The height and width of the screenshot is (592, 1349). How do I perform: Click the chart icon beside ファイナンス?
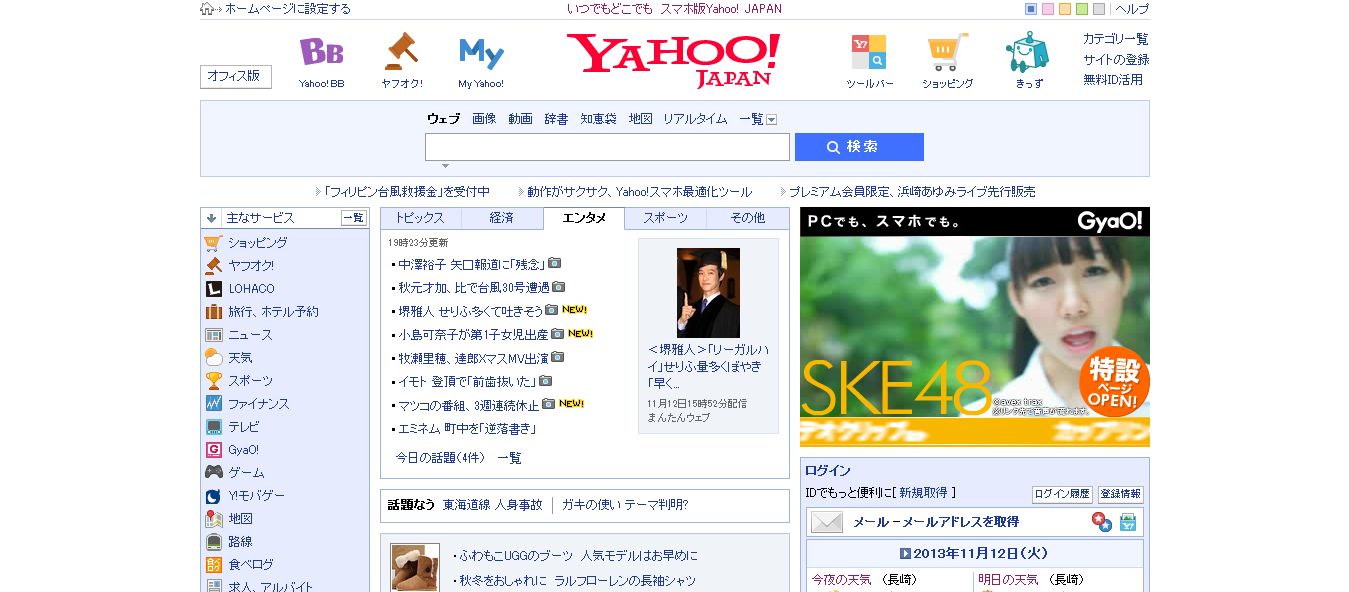coord(213,404)
